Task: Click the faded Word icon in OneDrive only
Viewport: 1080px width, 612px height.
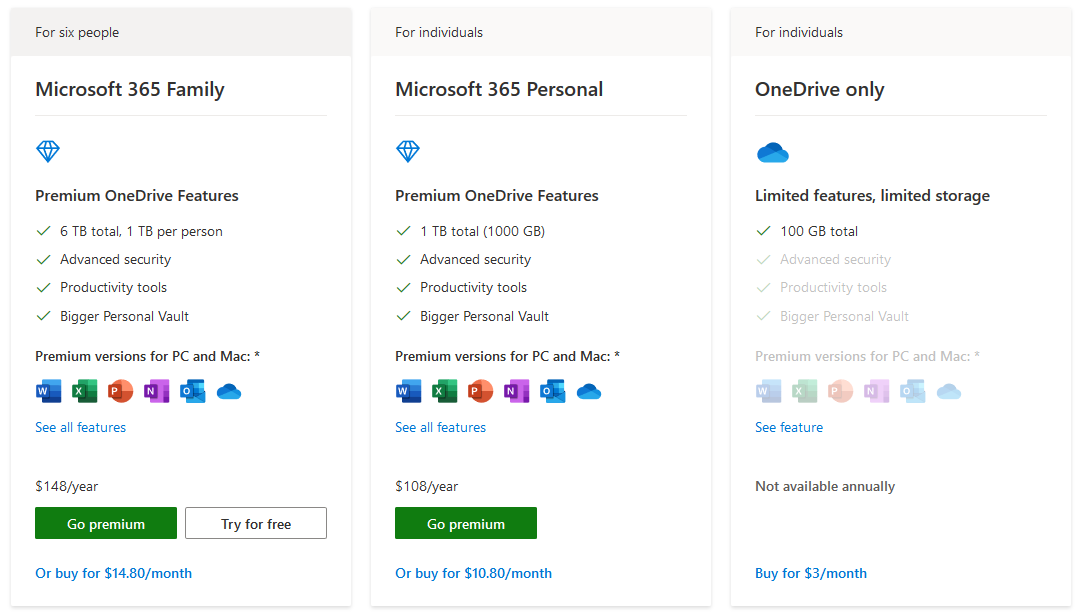Action: 768,391
